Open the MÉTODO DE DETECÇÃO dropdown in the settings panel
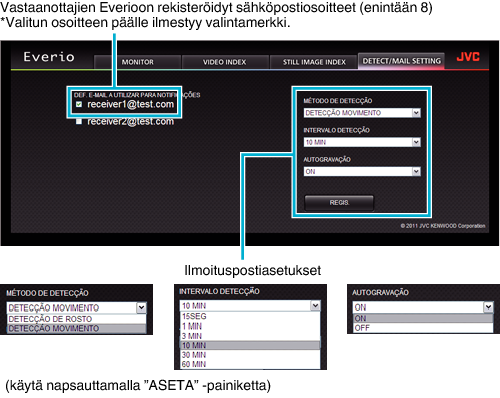Image resolution: width=500 pixels, height=398 pixels. (x=362, y=113)
